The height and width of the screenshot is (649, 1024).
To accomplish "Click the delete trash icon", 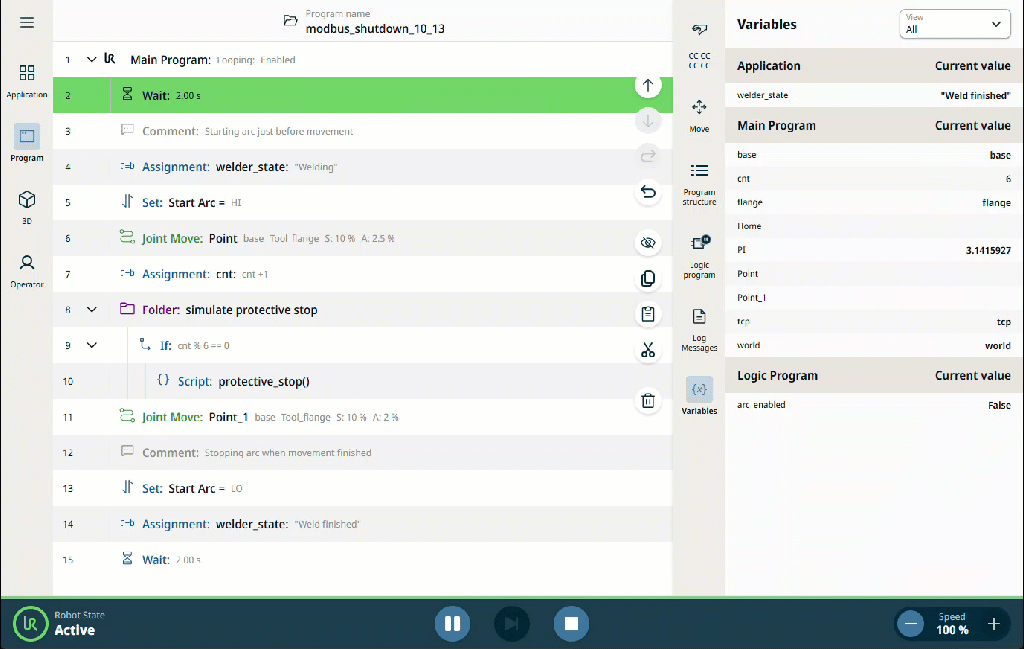I will point(648,401).
